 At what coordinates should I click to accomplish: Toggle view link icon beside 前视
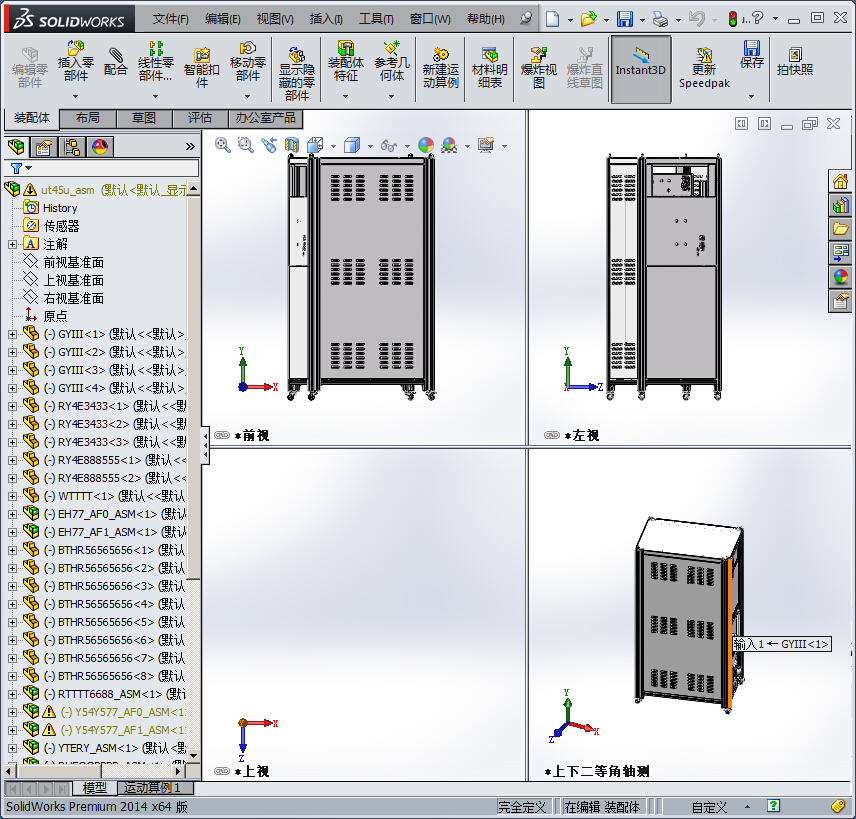[x=221, y=435]
